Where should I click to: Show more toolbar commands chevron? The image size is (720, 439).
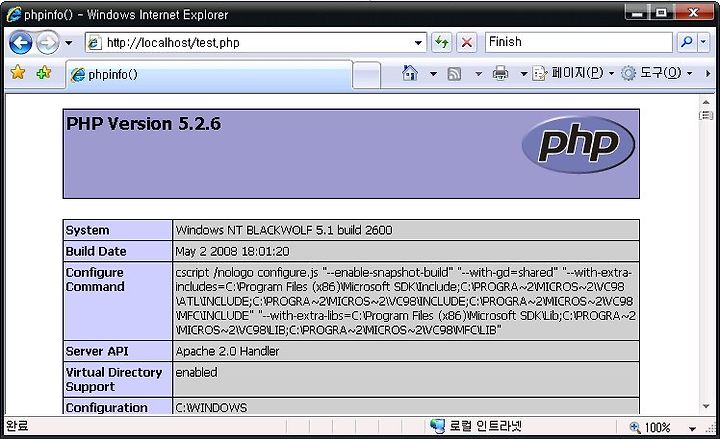tap(708, 73)
